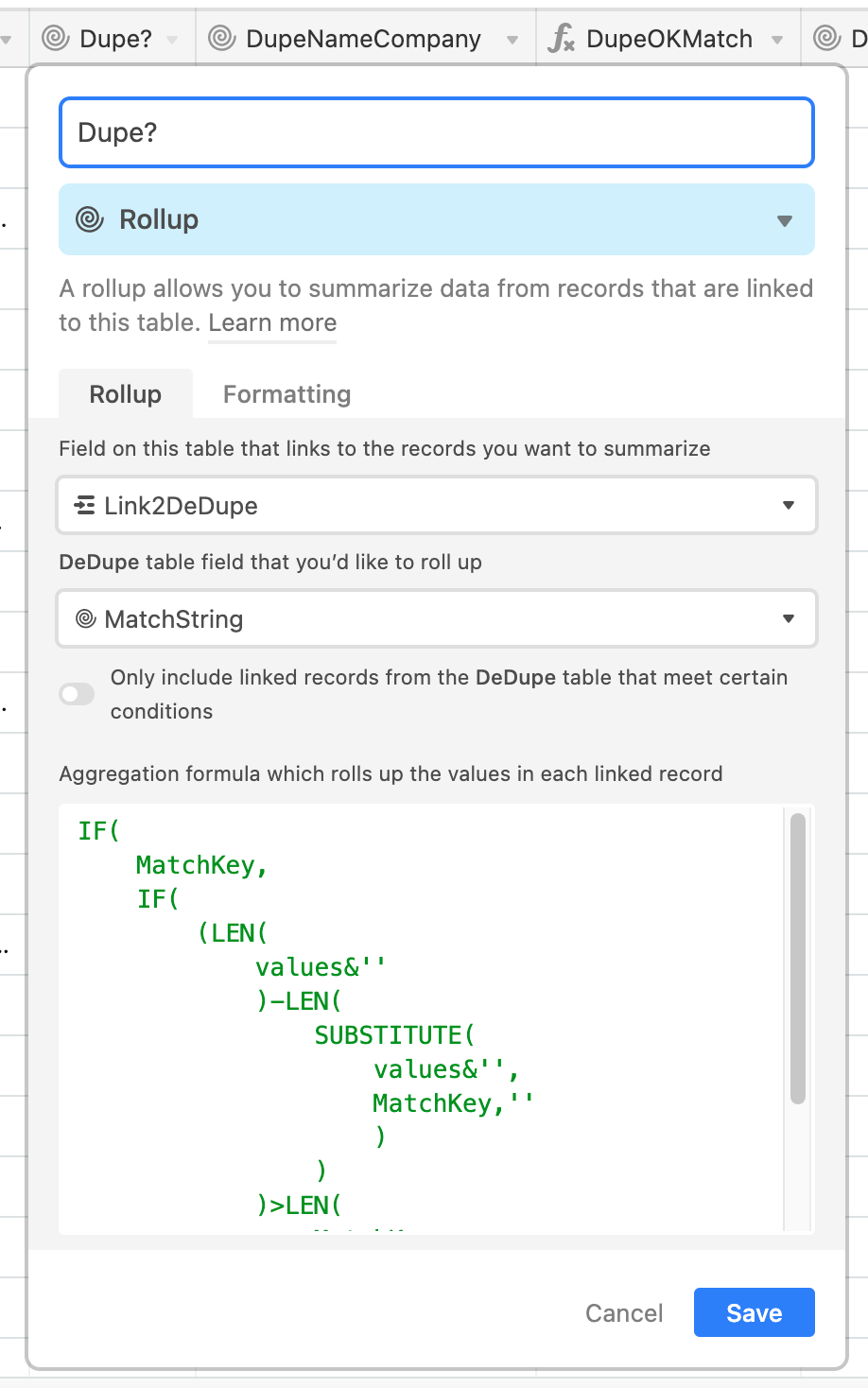Viewport: 868px width, 1388px height.
Task: Open the Learn more link about rollups
Action: (271, 322)
